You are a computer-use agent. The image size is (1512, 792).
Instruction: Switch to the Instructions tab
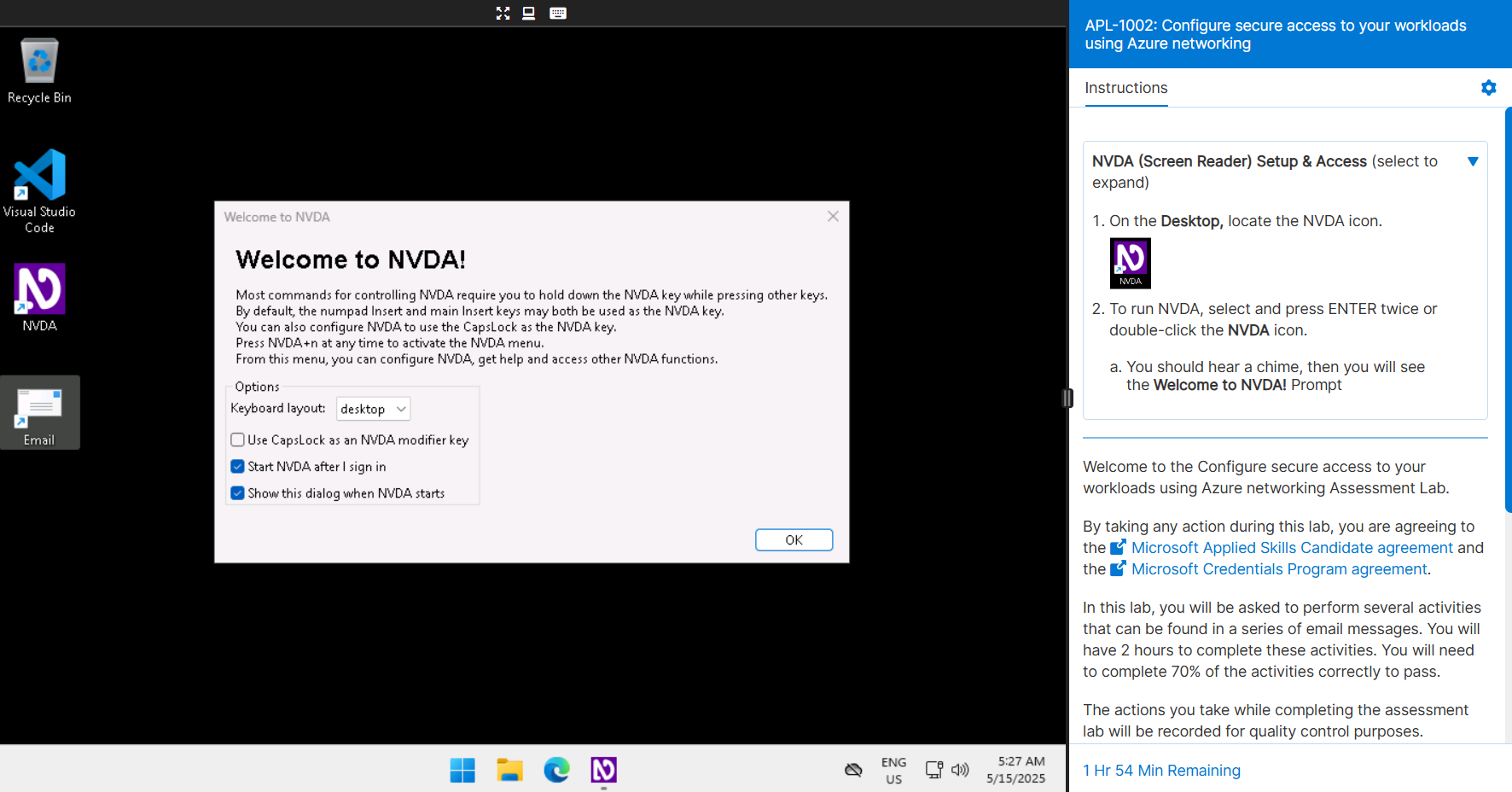coord(1125,88)
